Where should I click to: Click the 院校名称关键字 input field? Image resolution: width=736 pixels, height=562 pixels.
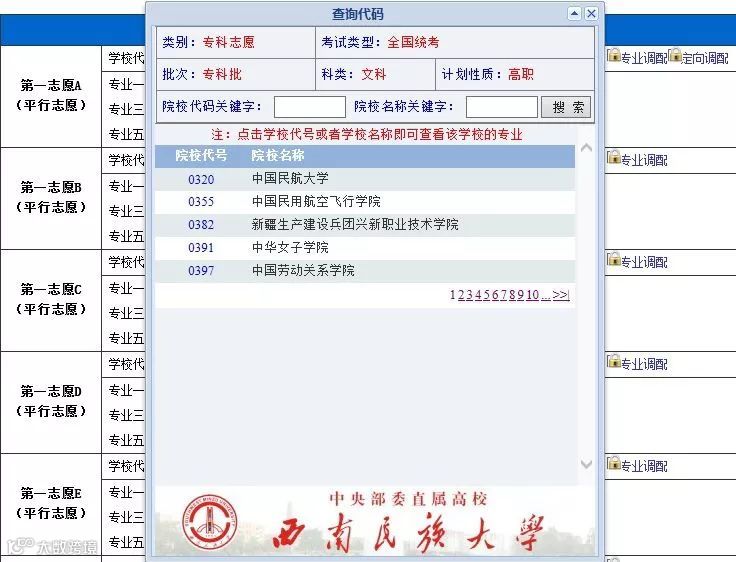tap(501, 107)
